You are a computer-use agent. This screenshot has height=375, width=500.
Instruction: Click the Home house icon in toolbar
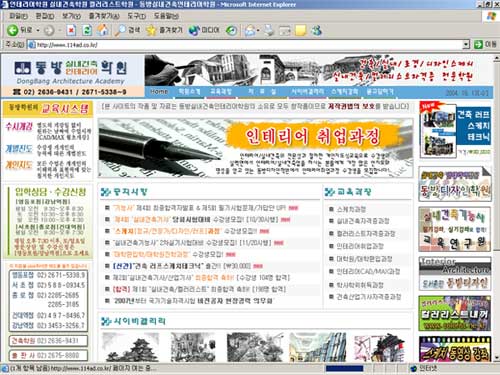point(103,30)
